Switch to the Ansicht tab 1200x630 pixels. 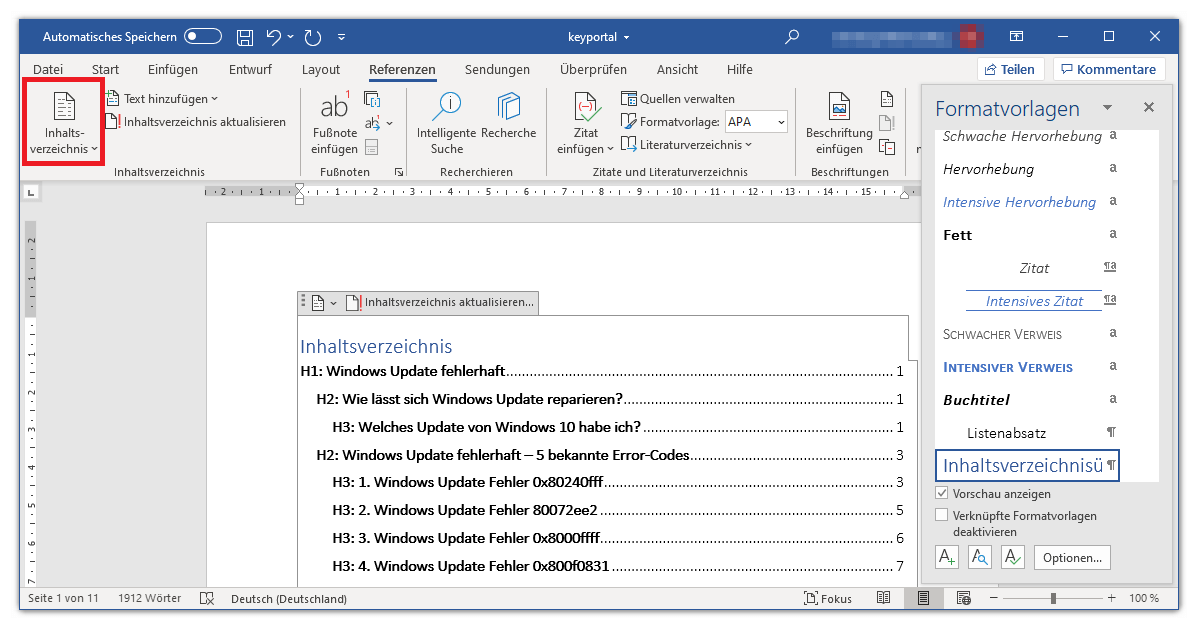coord(677,69)
